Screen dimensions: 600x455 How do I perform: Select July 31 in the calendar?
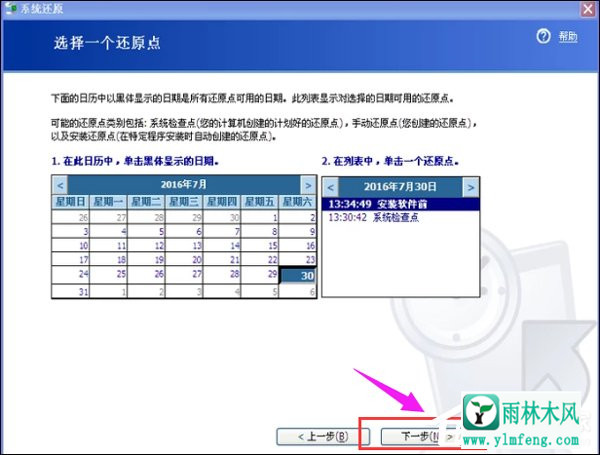coord(71,292)
